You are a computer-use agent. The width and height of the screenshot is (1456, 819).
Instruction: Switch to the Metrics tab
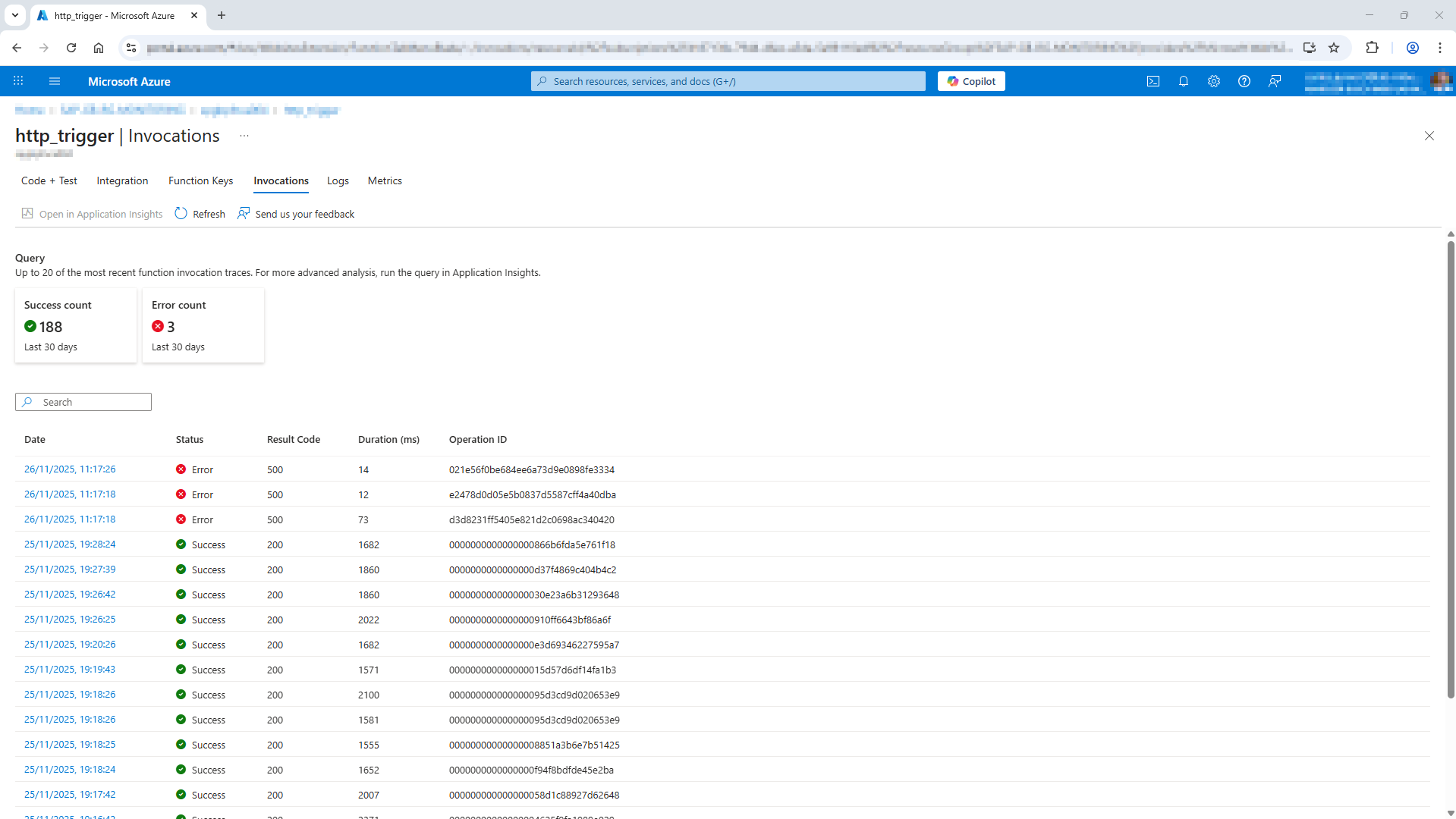click(x=385, y=180)
